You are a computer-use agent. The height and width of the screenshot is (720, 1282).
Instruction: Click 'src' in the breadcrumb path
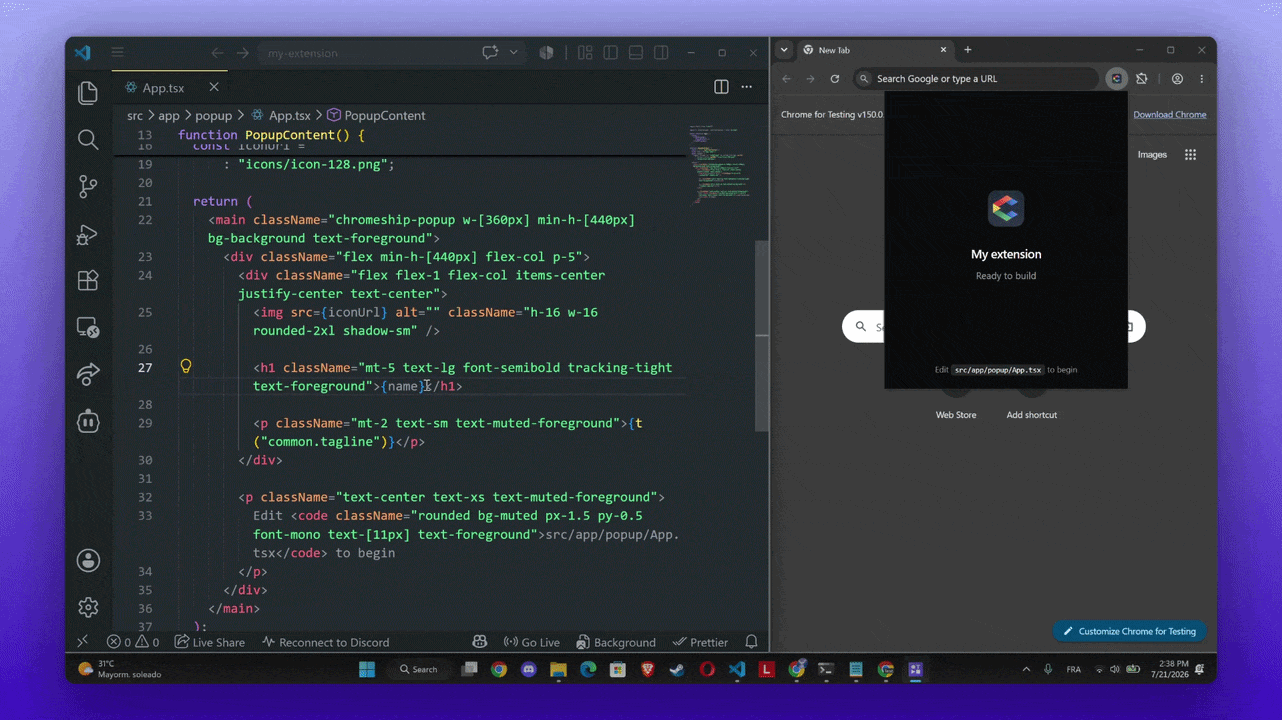135,115
